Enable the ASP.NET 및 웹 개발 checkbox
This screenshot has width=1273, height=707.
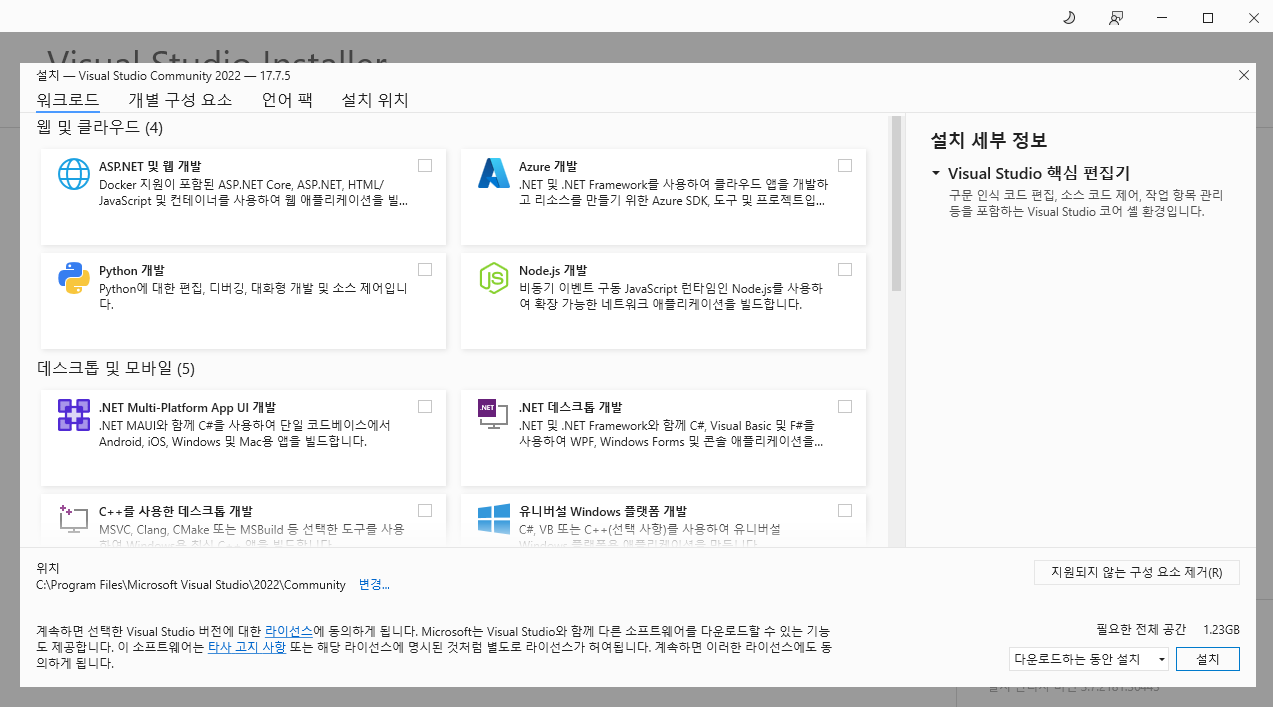[x=425, y=165]
